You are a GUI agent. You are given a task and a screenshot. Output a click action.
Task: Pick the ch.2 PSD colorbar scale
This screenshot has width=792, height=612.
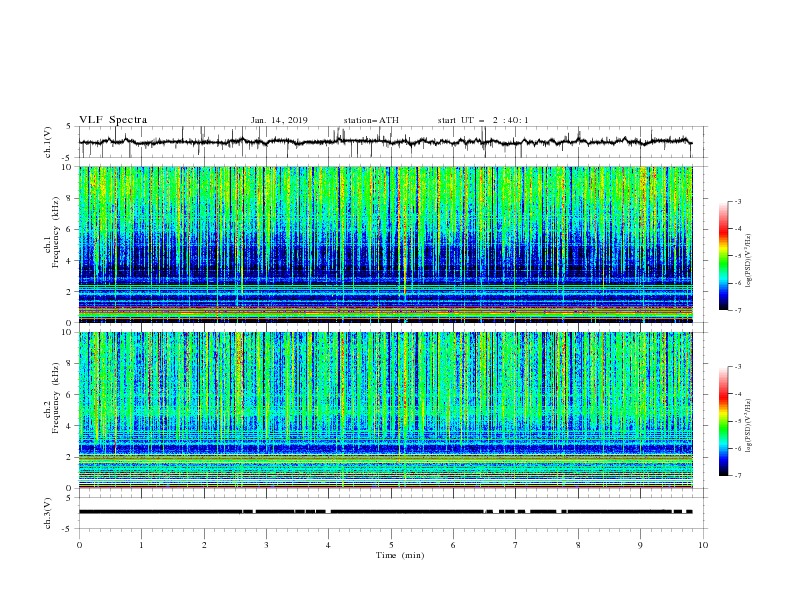pyautogui.click(x=723, y=421)
